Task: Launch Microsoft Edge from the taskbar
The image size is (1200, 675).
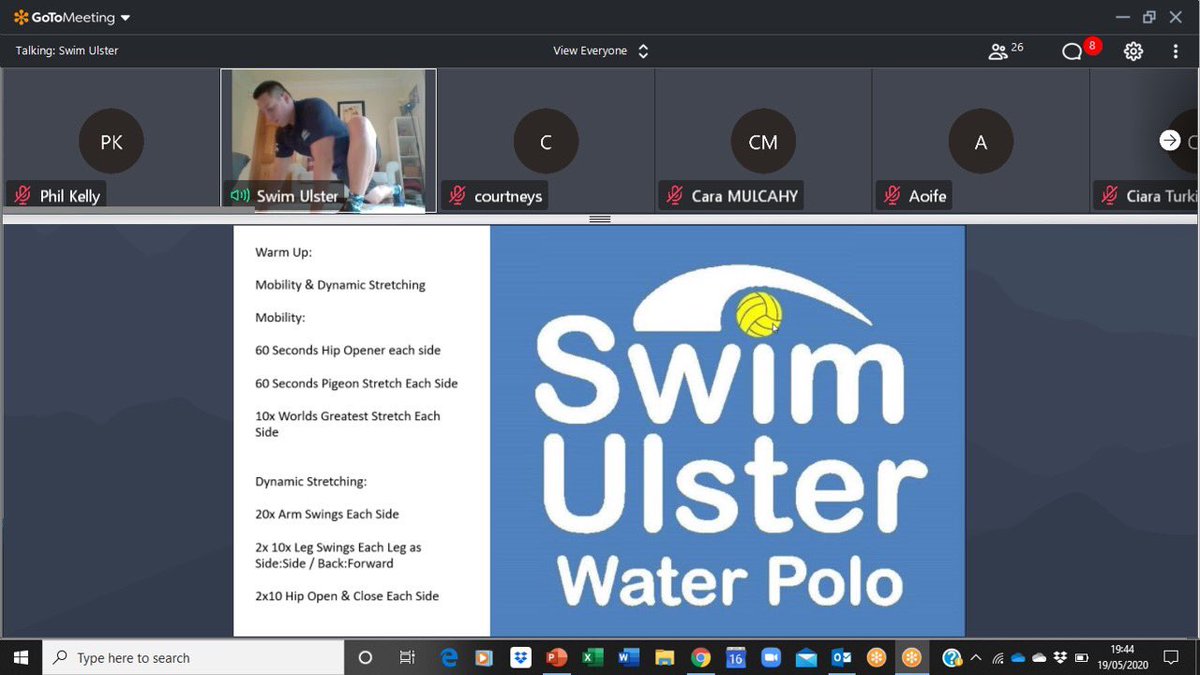Action: point(450,657)
